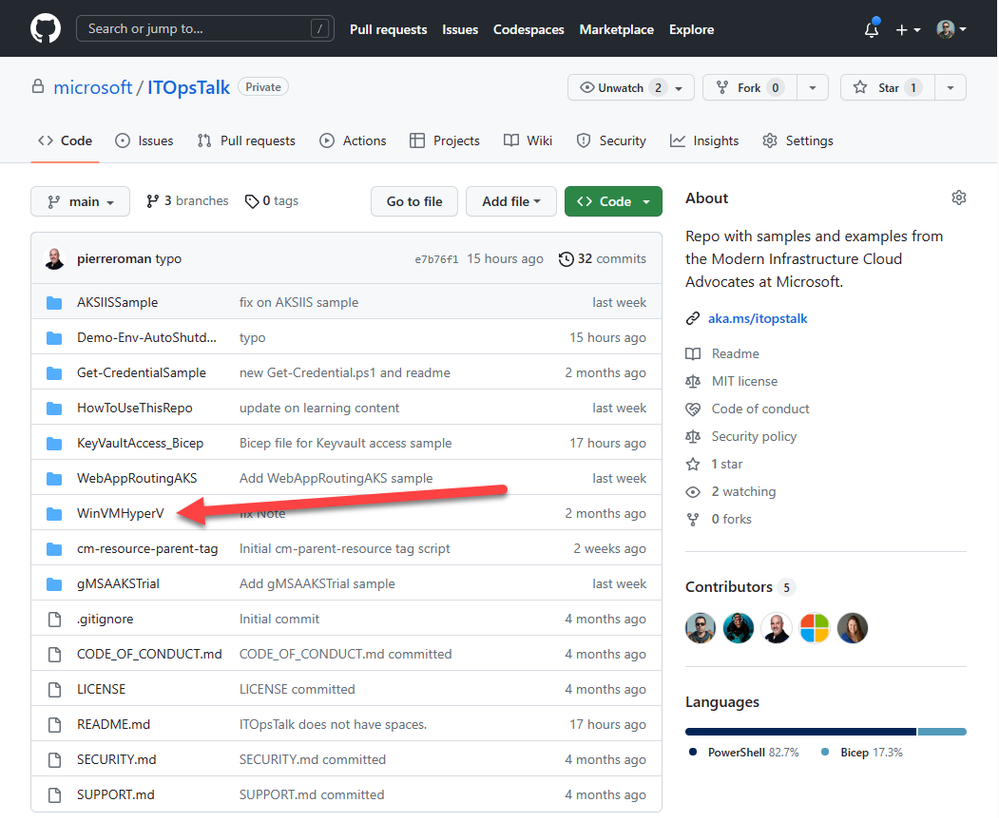Open Pull requests in the top navigation
The height and width of the screenshot is (818, 999).
(x=389, y=29)
